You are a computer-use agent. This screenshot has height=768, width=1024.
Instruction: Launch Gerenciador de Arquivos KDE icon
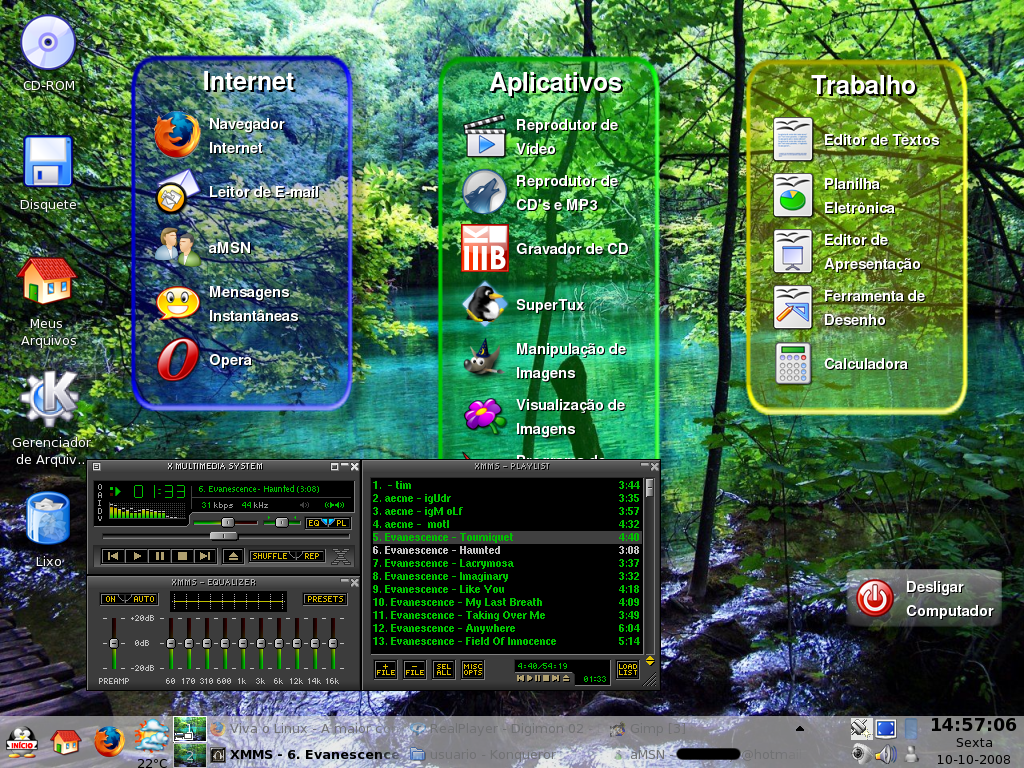click(50, 399)
